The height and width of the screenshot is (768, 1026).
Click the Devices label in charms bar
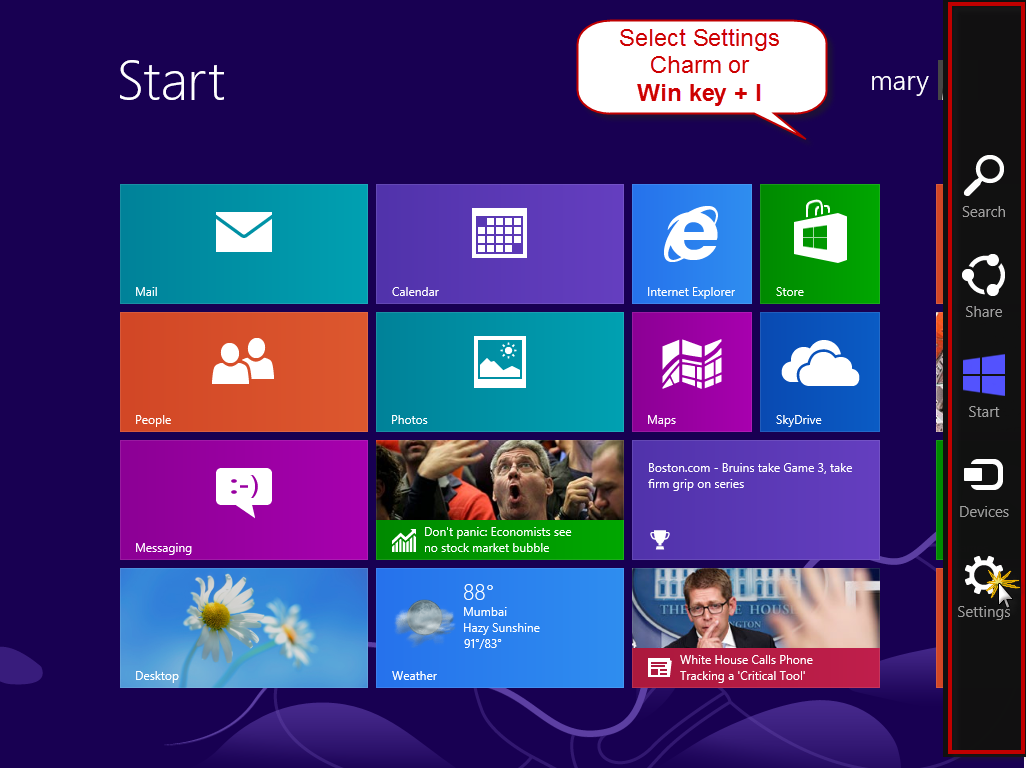click(x=983, y=512)
